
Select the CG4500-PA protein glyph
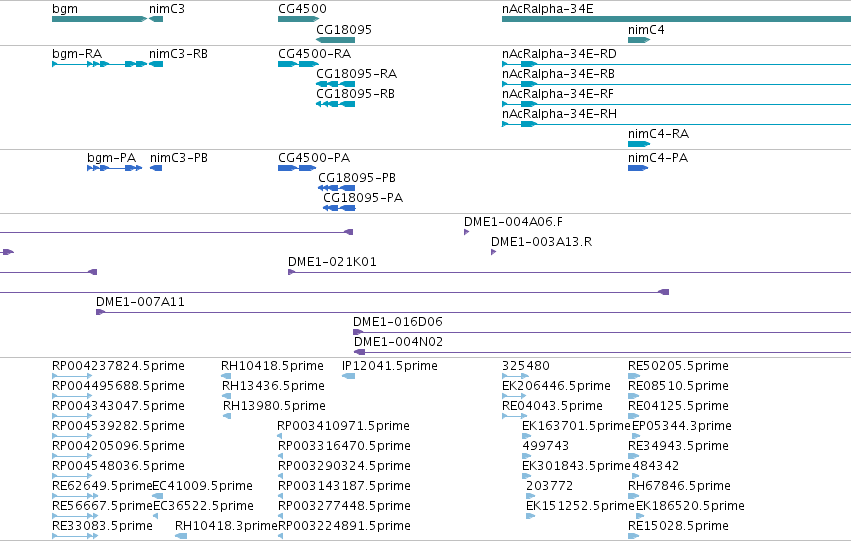(297, 168)
